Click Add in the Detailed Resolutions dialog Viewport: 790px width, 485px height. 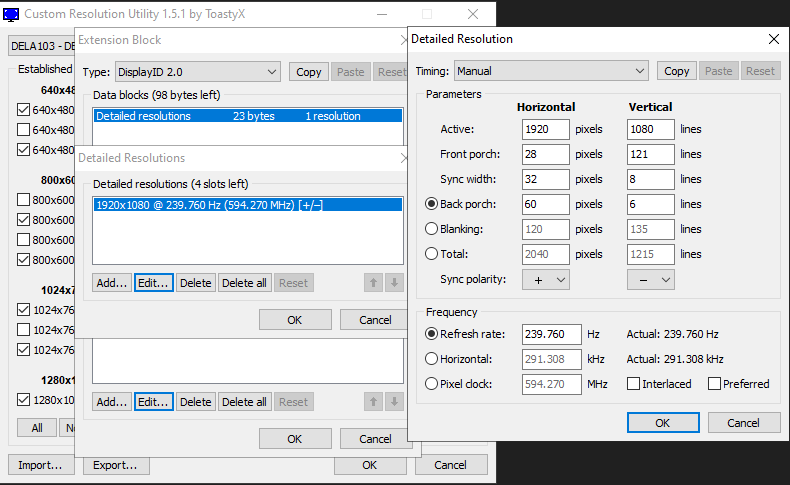[112, 283]
